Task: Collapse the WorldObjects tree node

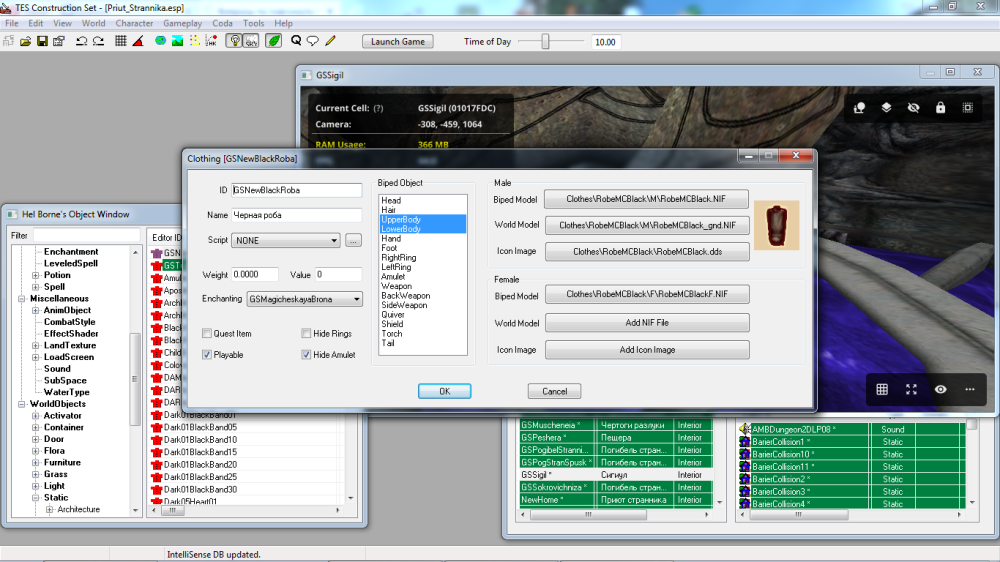Action: click(22, 404)
